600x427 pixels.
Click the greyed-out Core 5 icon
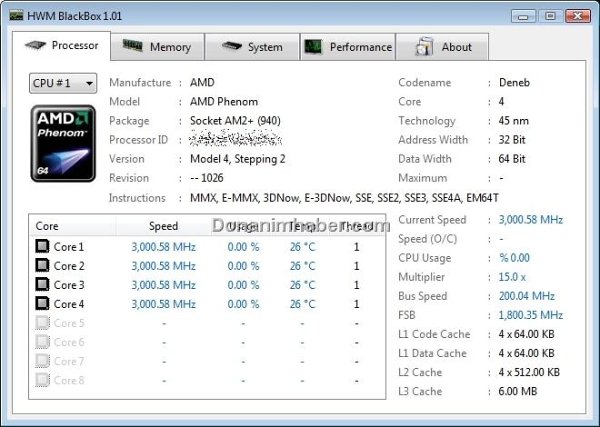42,323
